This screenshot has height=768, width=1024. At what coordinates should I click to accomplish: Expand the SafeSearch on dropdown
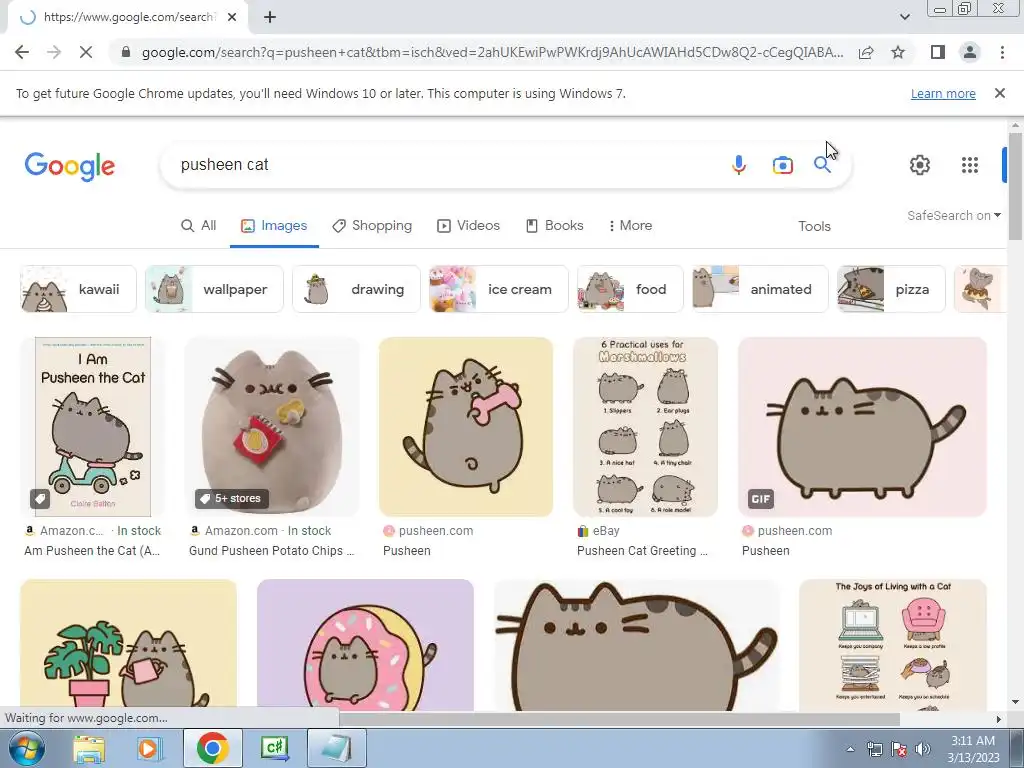coord(954,216)
